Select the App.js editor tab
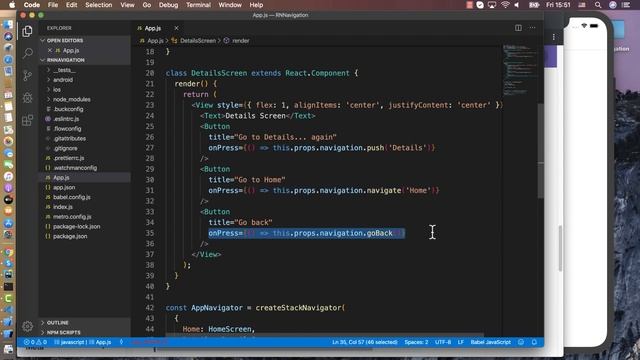This screenshot has width=640, height=360. [x=153, y=28]
